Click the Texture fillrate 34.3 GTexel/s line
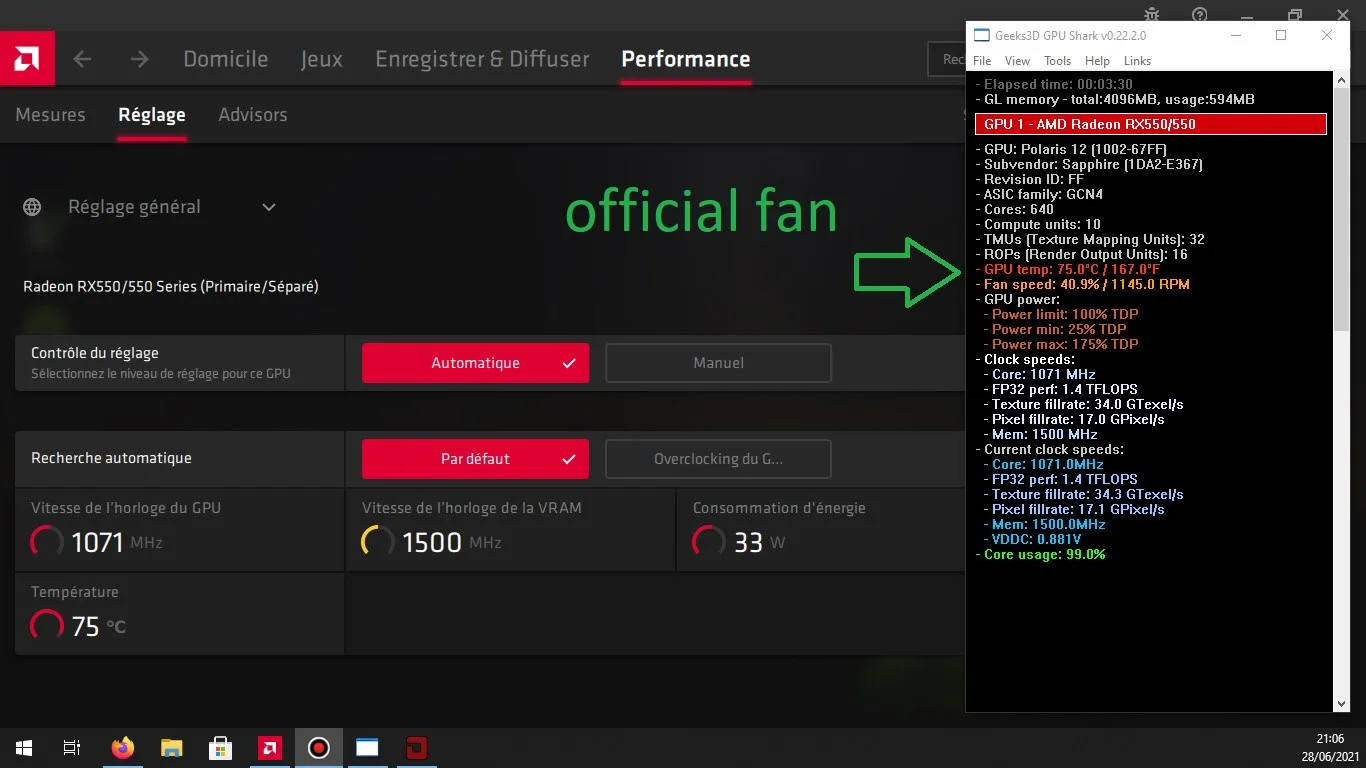1366x768 pixels. click(x=1083, y=494)
